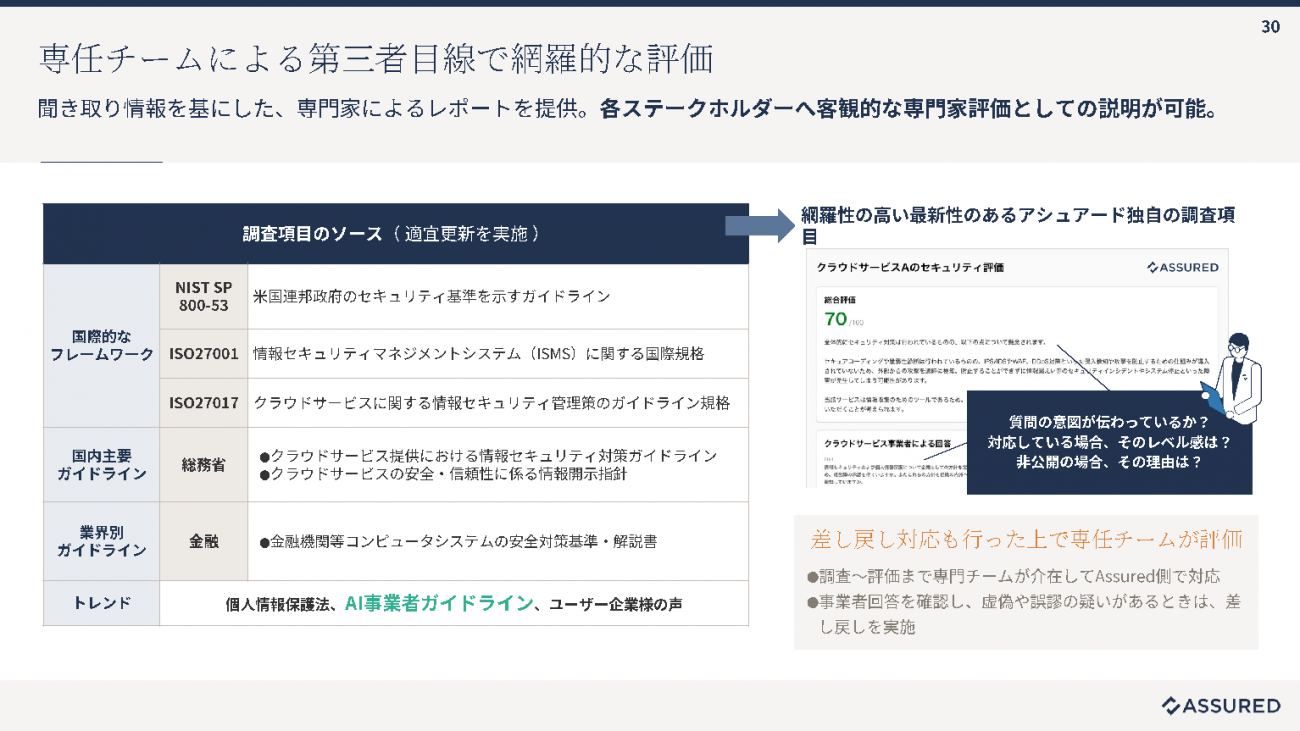Viewport: 1300px width, 731px height.
Task: Click the green AI事業者ガイドライン text
Action: 438,603
